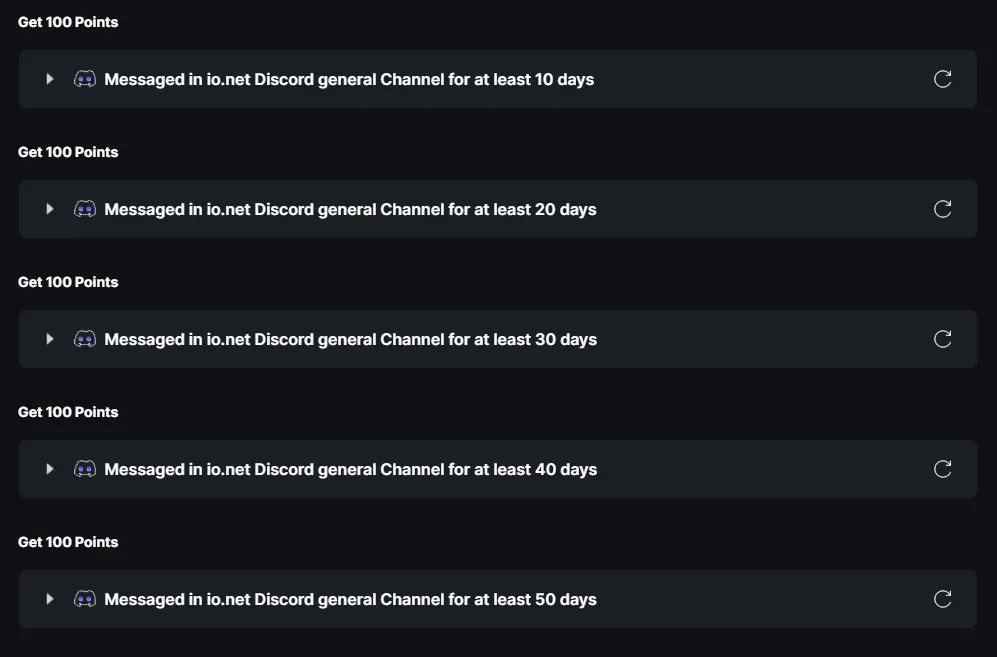Click Discord icon in 10 days row
Screen dimensions: 997x657
85,79
